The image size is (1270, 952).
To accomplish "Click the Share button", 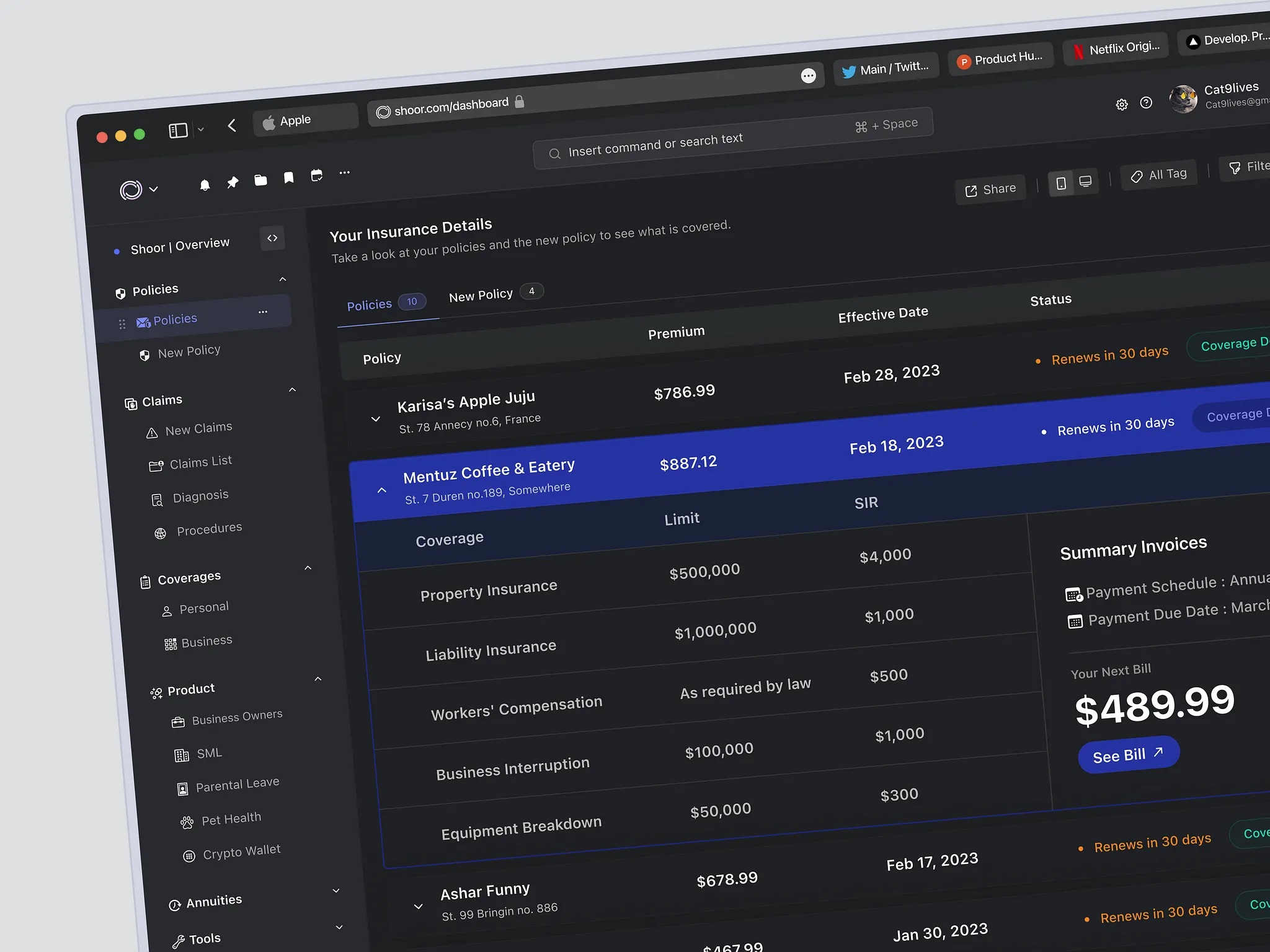I will click(x=990, y=190).
